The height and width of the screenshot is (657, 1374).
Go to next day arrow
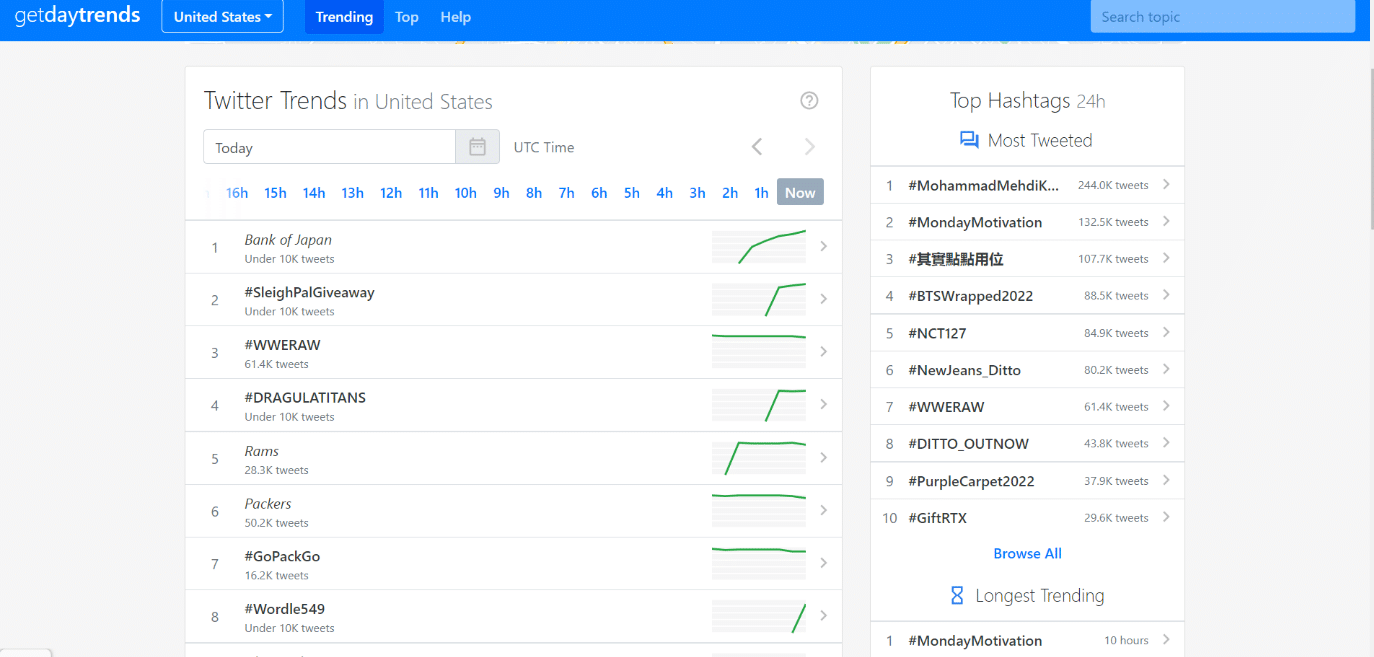[810, 147]
